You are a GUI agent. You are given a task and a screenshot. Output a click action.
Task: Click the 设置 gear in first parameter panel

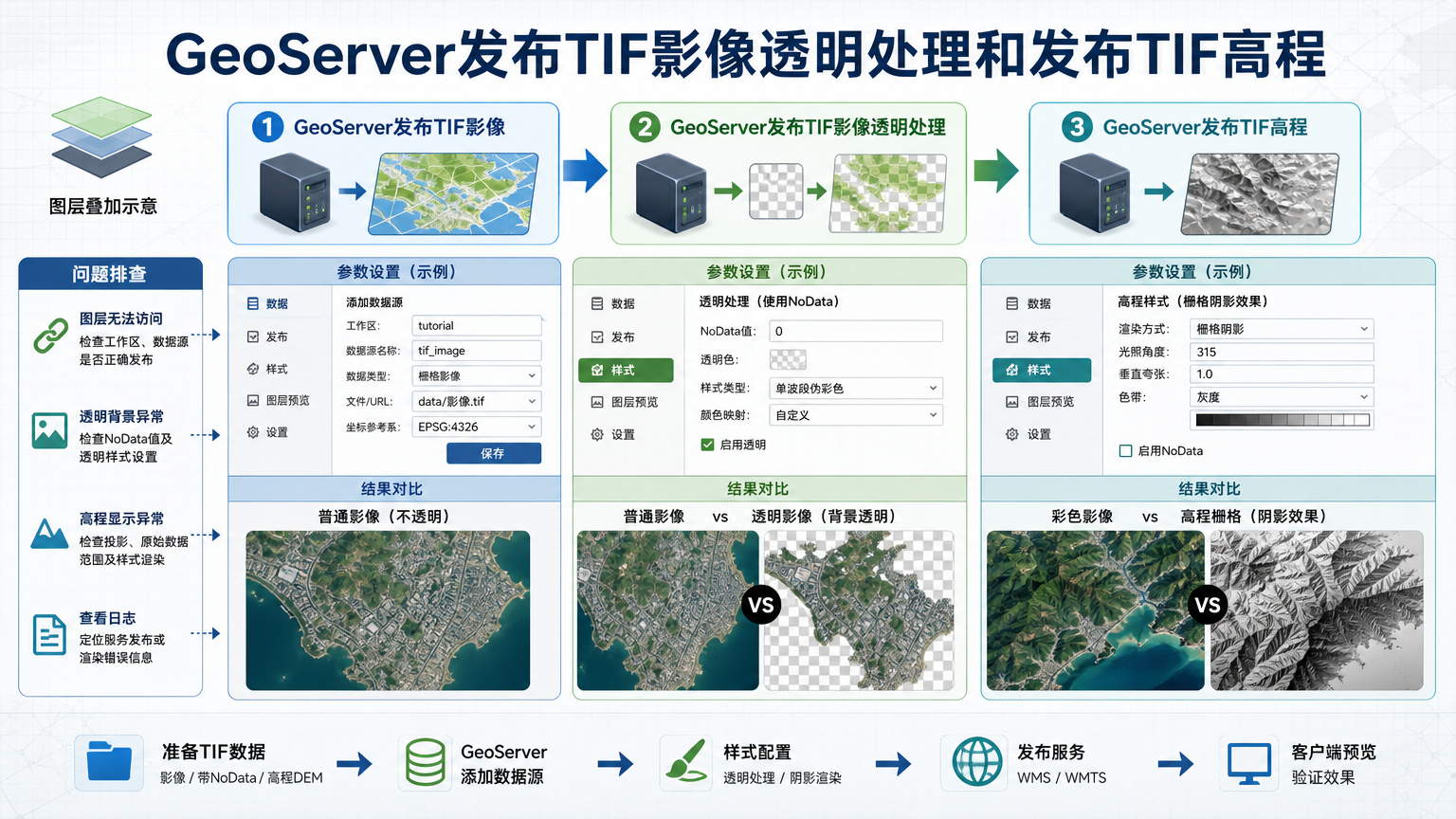point(253,432)
